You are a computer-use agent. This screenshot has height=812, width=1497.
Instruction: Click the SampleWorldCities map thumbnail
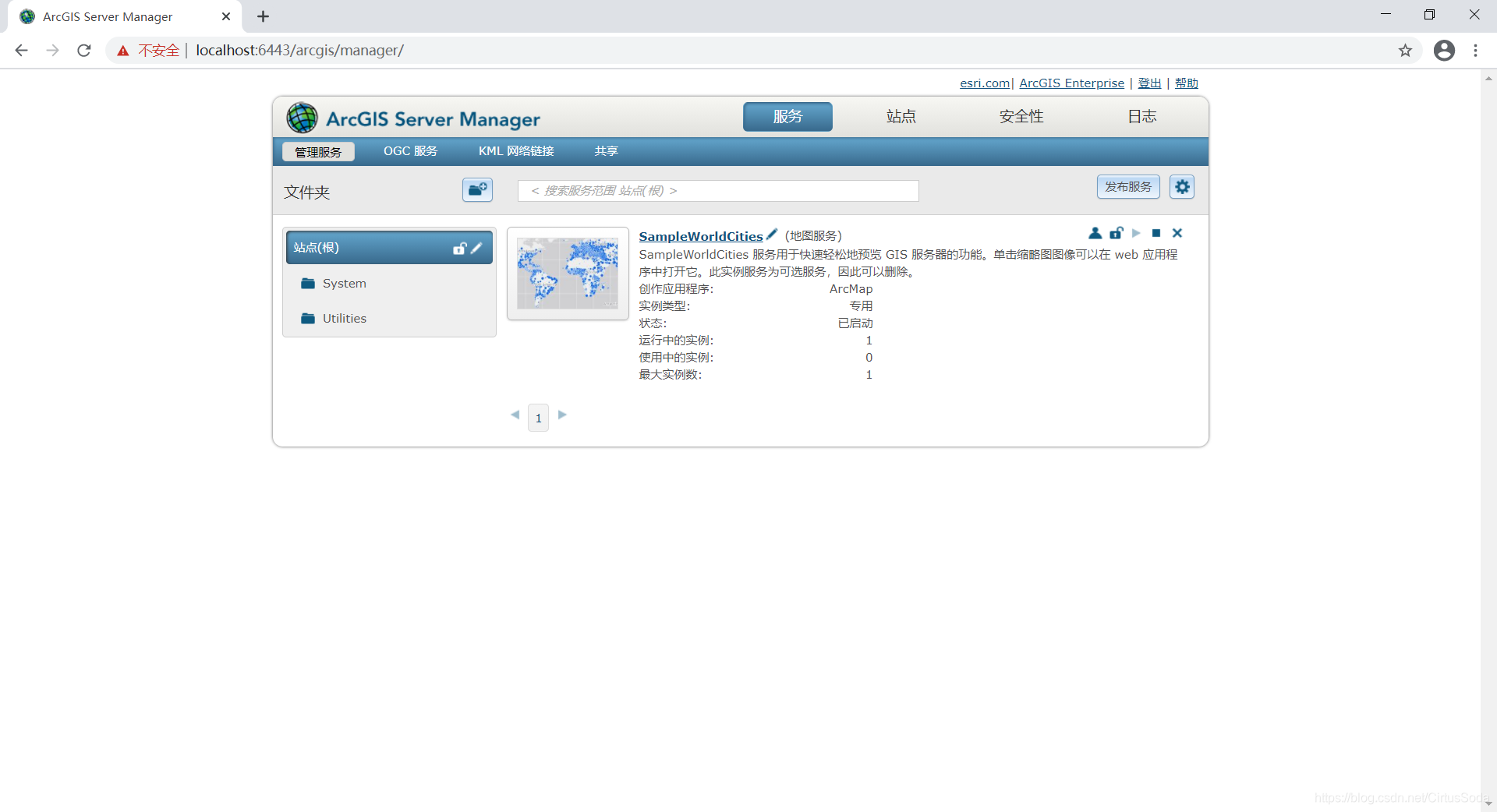(568, 274)
